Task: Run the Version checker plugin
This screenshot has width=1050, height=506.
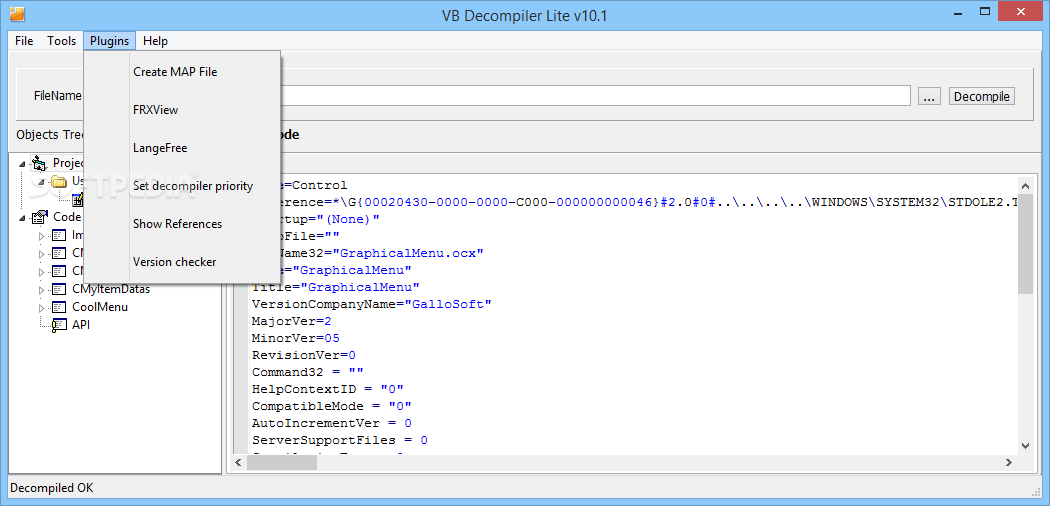Action: (181, 262)
